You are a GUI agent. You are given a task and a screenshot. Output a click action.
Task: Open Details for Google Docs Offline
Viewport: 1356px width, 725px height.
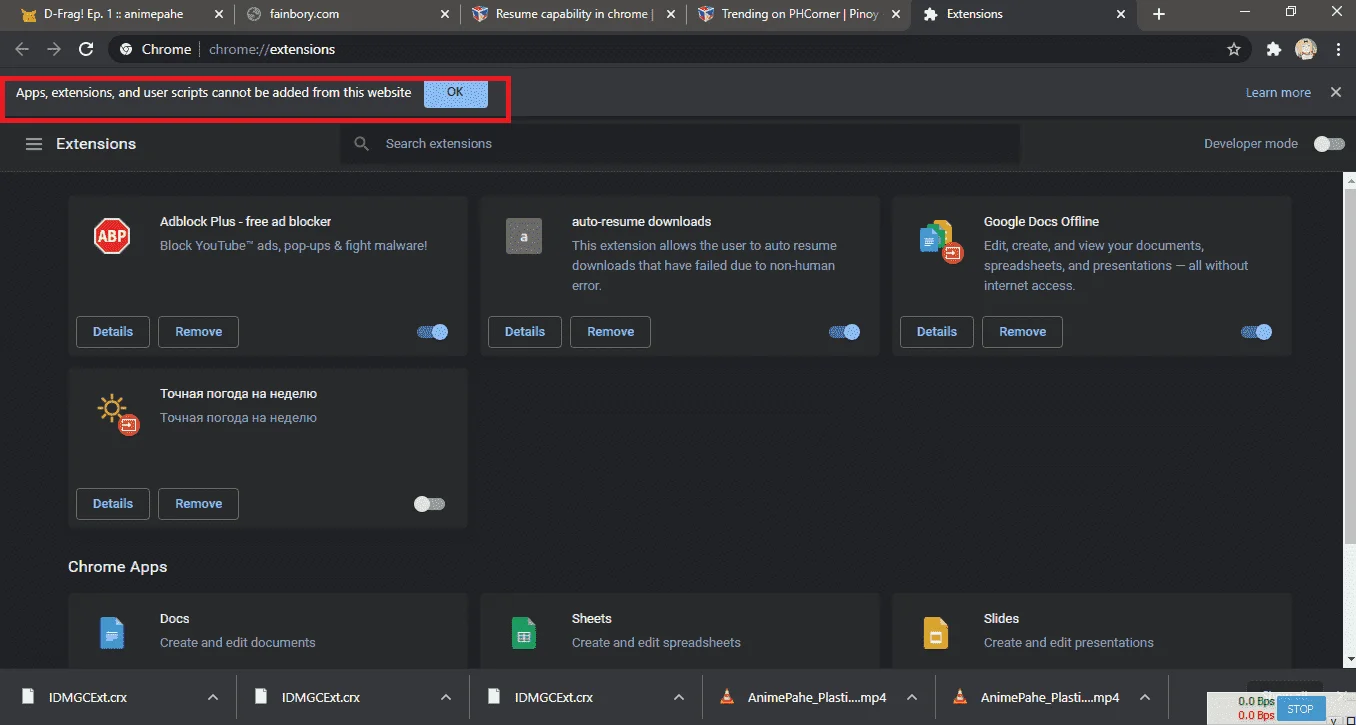pyautogui.click(x=937, y=332)
